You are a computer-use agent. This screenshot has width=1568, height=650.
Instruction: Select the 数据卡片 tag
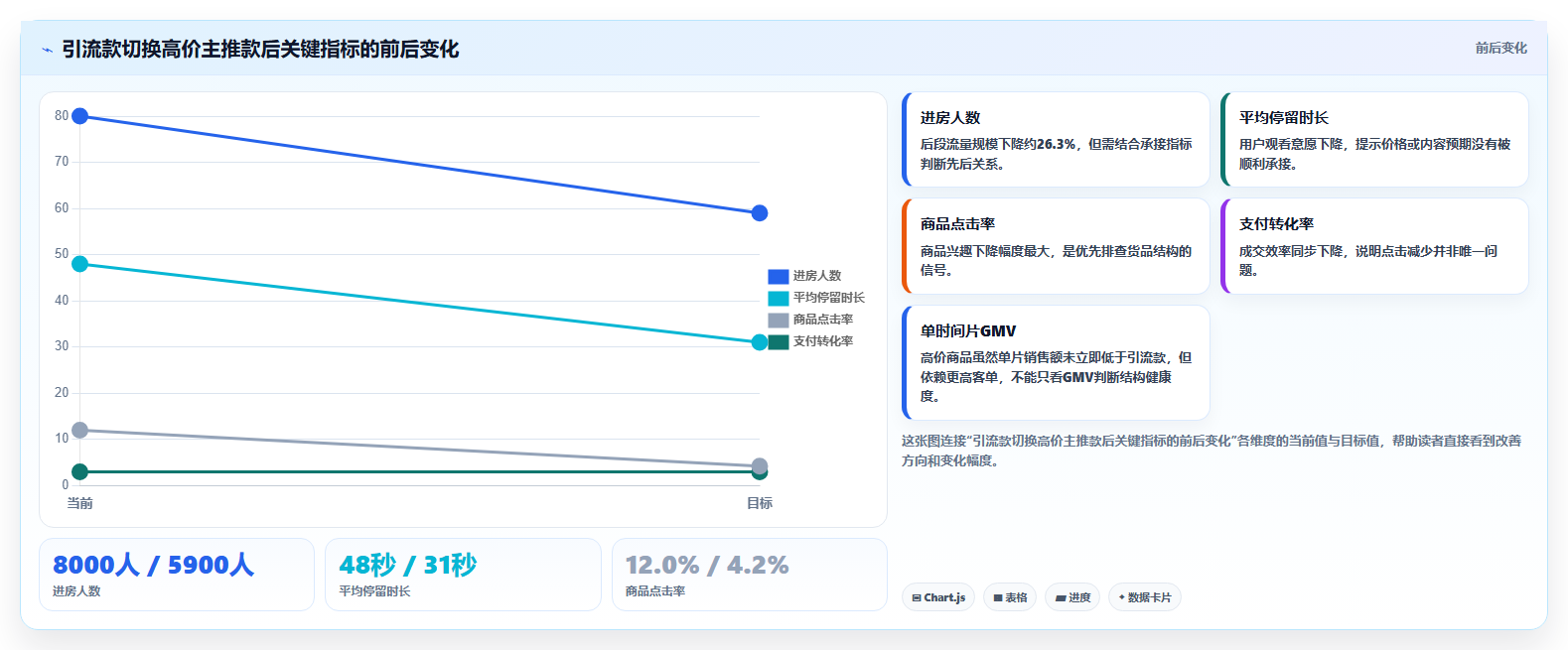point(1145,597)
